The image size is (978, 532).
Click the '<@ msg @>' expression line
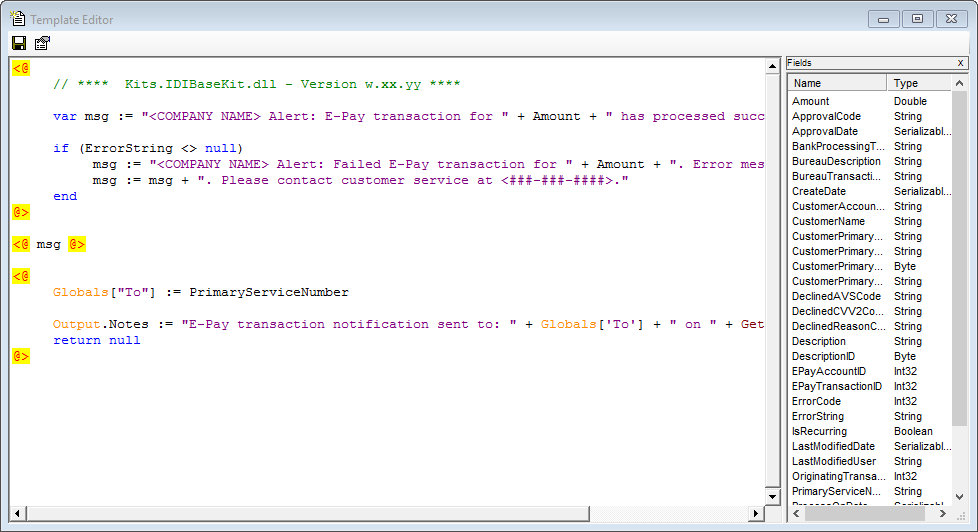click(x=49, y=244)
